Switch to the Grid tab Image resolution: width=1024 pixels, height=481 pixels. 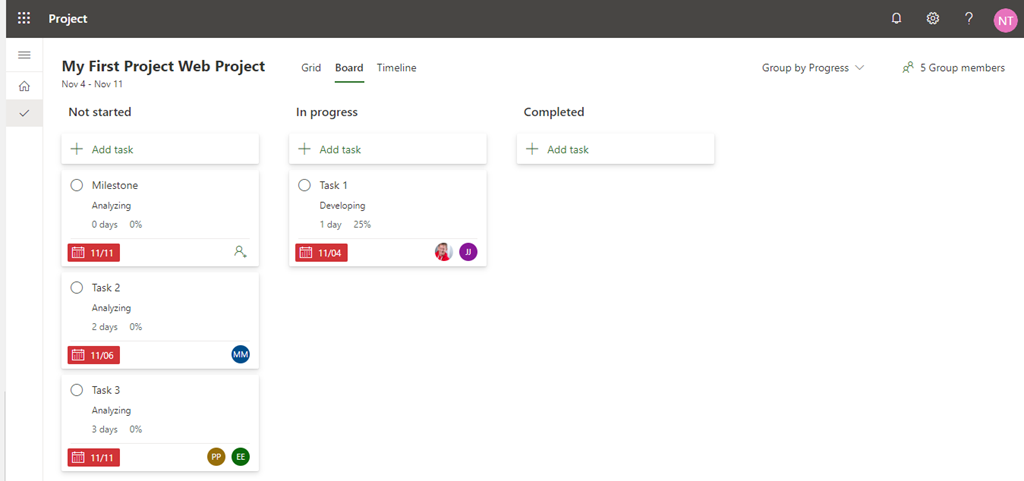311,68
